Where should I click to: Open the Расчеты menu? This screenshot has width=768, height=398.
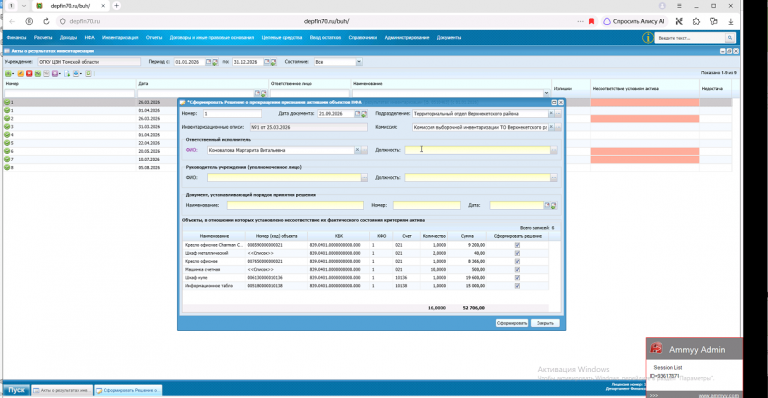[43, 38]
